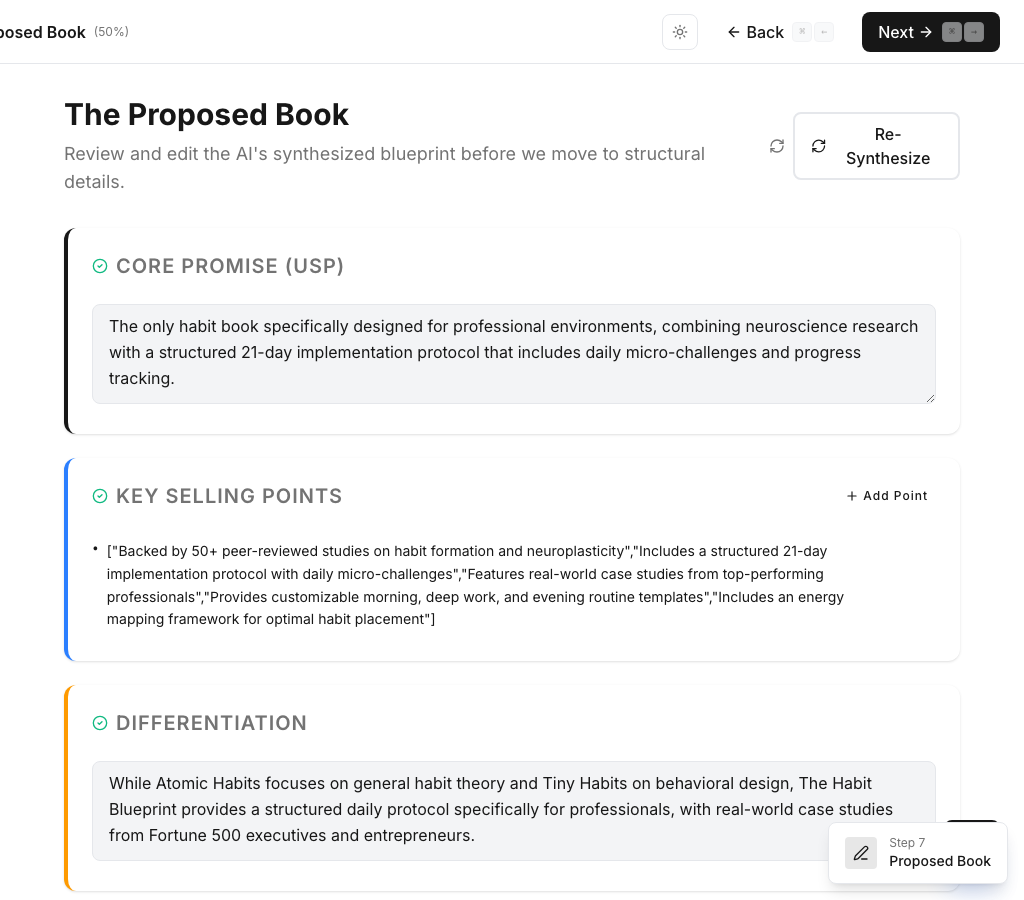1024x900 pixels.
Task: Click the command-key shortcut badge next to Back
Action: tap(801, 32)
